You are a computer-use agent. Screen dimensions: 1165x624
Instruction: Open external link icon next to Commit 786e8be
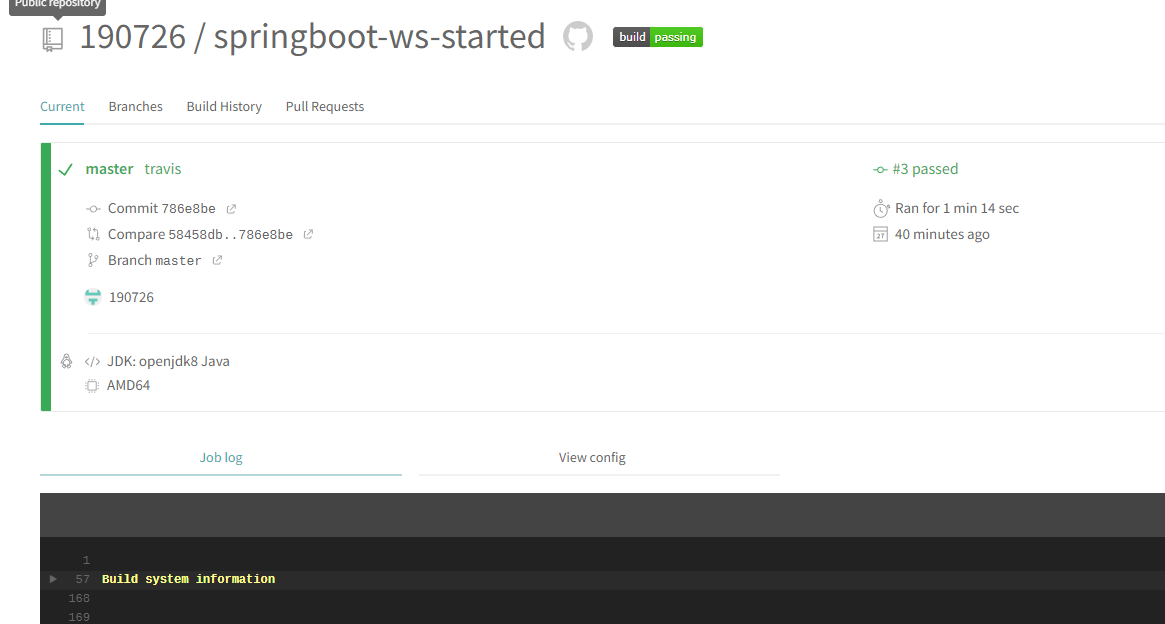[231, 209]
